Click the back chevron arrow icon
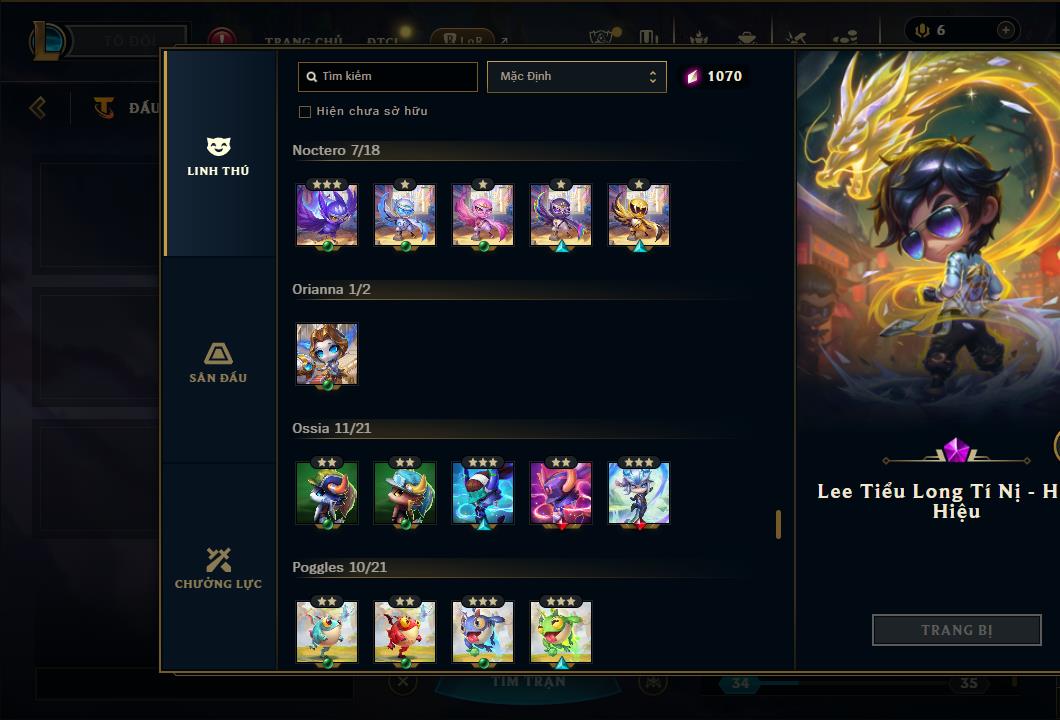 [x=38, y=107]
